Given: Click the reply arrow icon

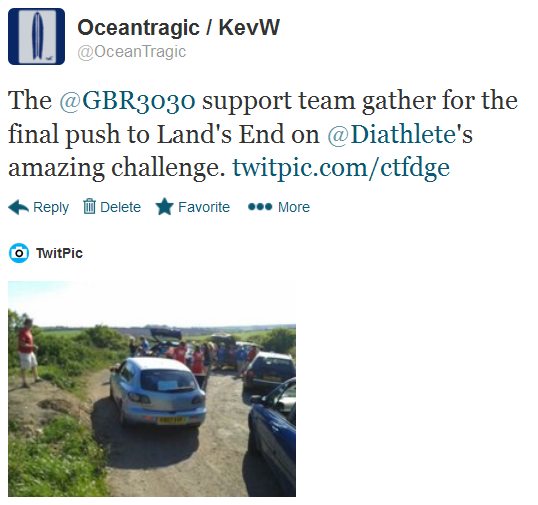Looking at the screenshot, I should click(x=19, y=207).
